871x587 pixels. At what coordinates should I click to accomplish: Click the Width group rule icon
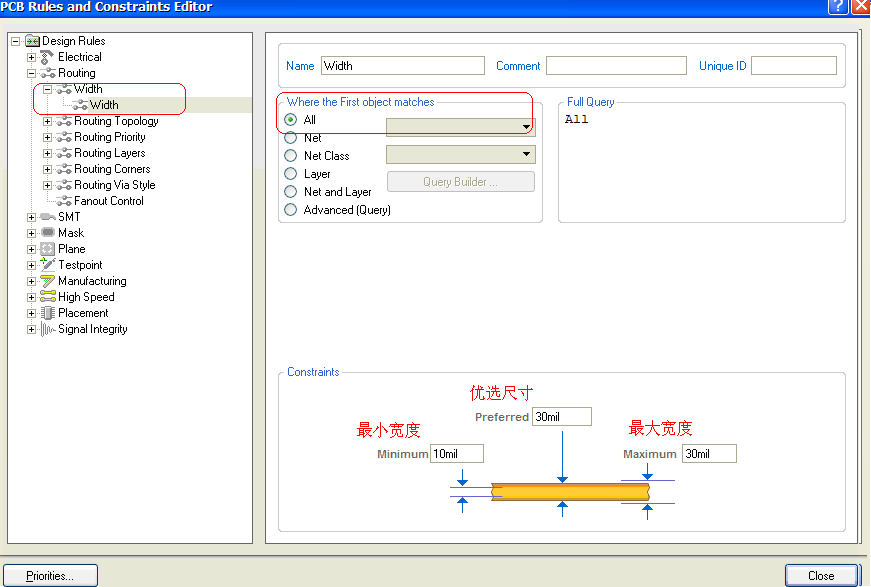click(64, 89)
